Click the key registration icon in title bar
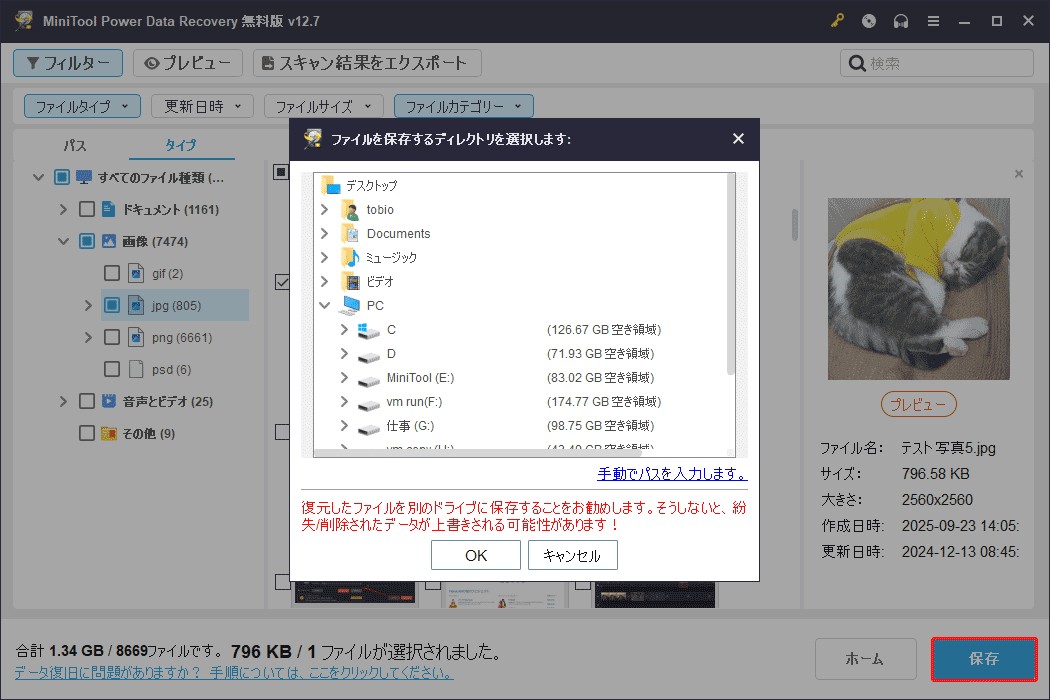Viewport: 1050px width, 700px height. point(837,20)
